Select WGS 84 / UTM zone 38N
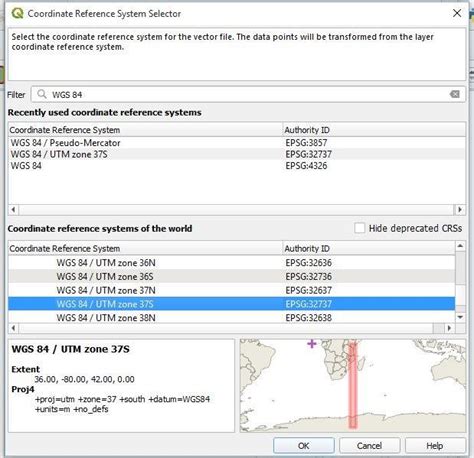Viewport: 474px width, 458px height. 232,318
